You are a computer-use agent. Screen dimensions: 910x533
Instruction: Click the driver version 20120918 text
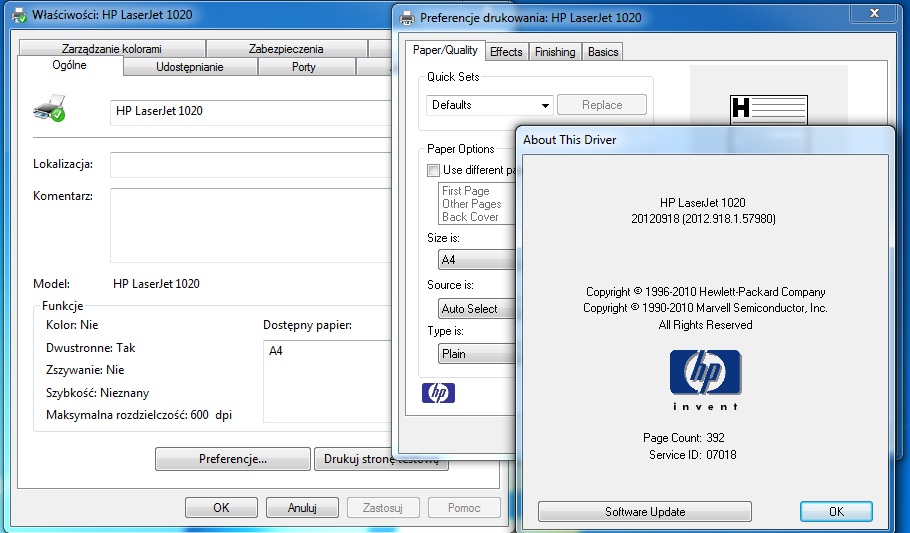click(x=703, y=219)
